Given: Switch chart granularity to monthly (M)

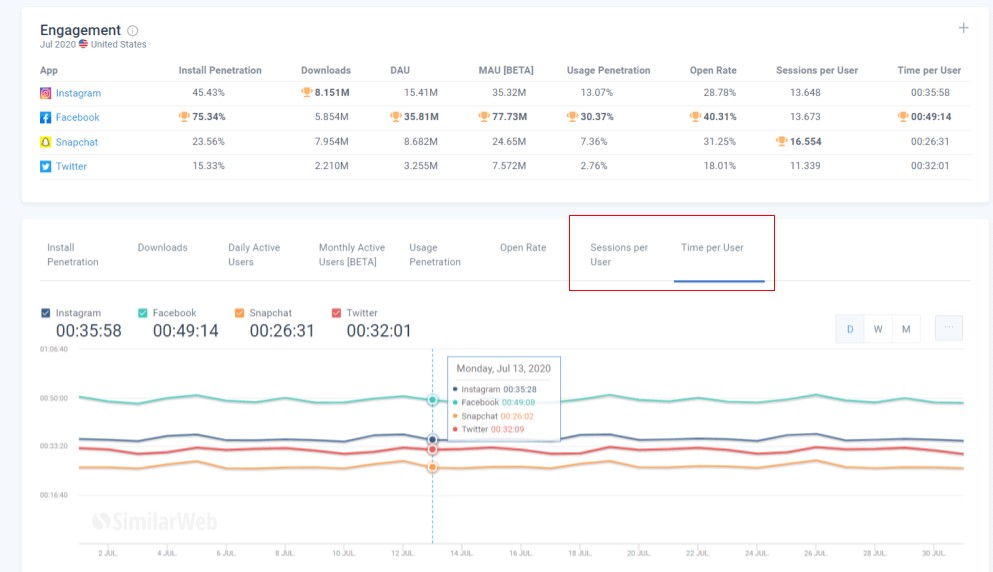Looking at the screenshot, I should pyautogui.click(x=906, y=329).
